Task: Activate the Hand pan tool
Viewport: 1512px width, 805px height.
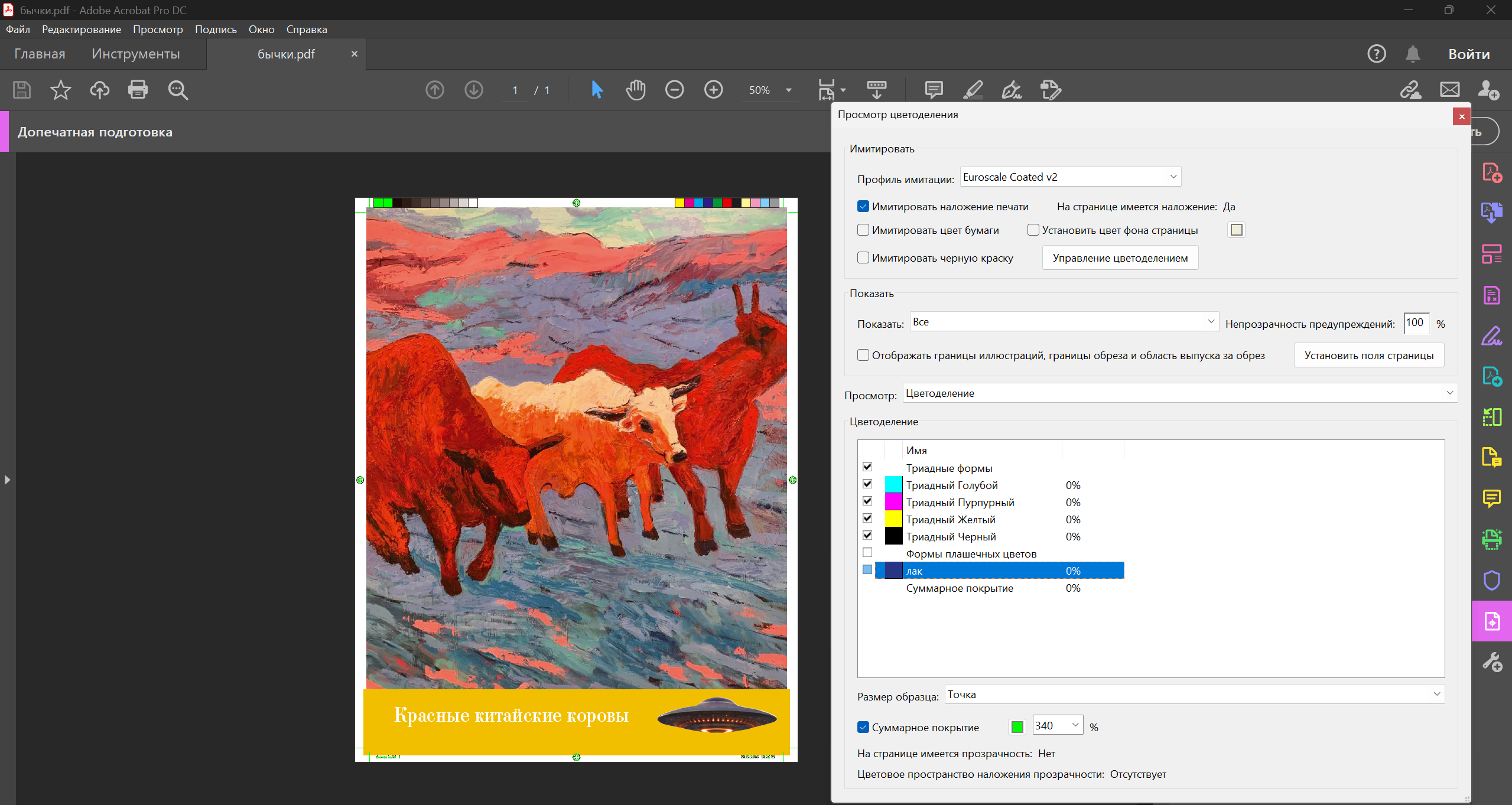Action: coord(636,90)
